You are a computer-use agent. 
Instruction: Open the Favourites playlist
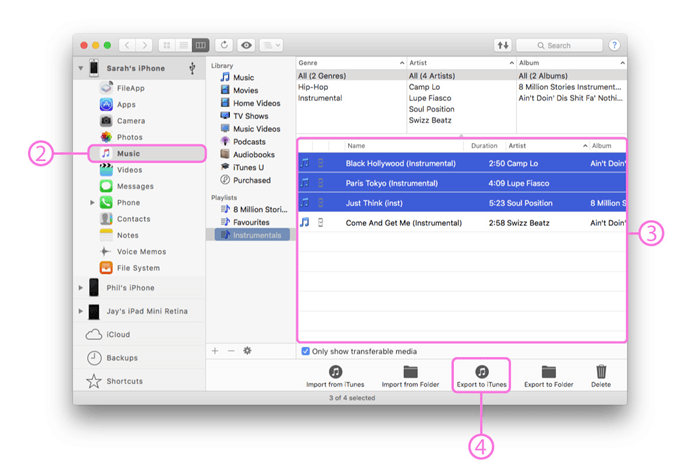[245, 222]
